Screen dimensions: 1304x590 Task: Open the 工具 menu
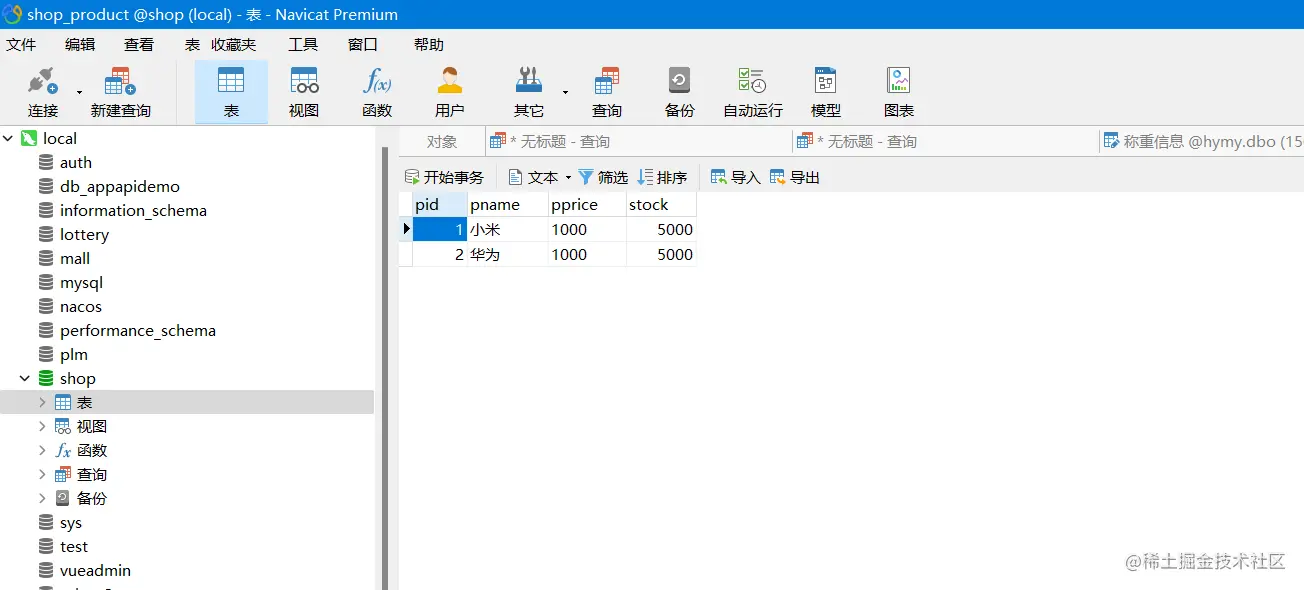tap(303, 44)
